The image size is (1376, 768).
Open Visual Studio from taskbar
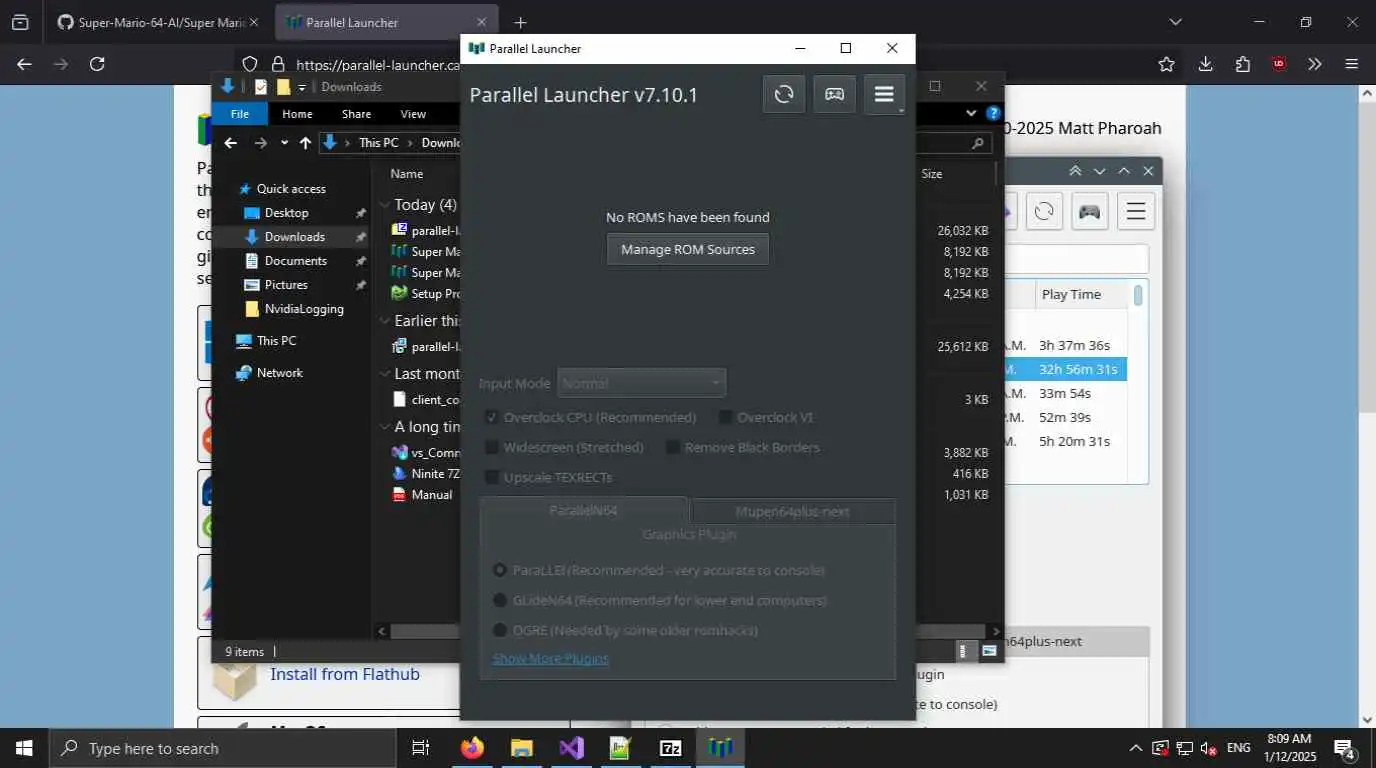(x=571, y=748)
